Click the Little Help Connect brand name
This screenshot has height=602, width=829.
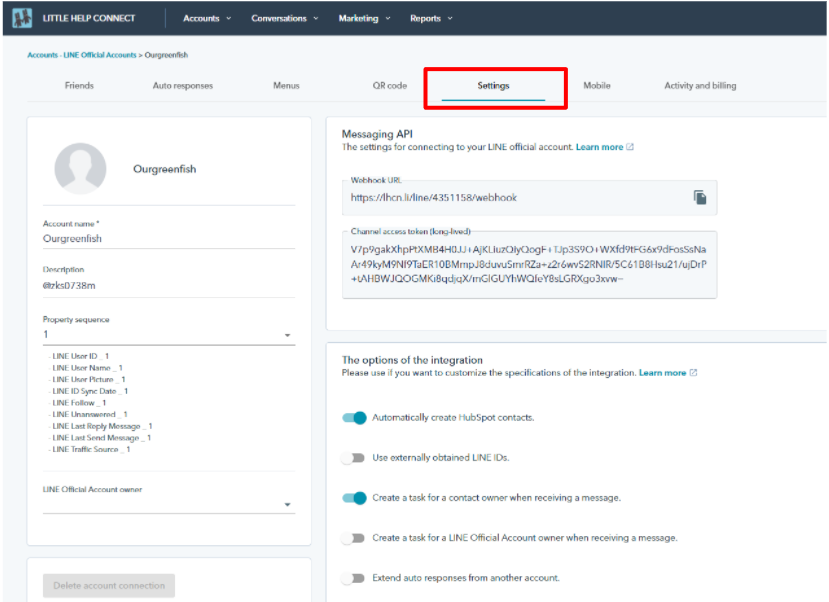coord(89,18)
